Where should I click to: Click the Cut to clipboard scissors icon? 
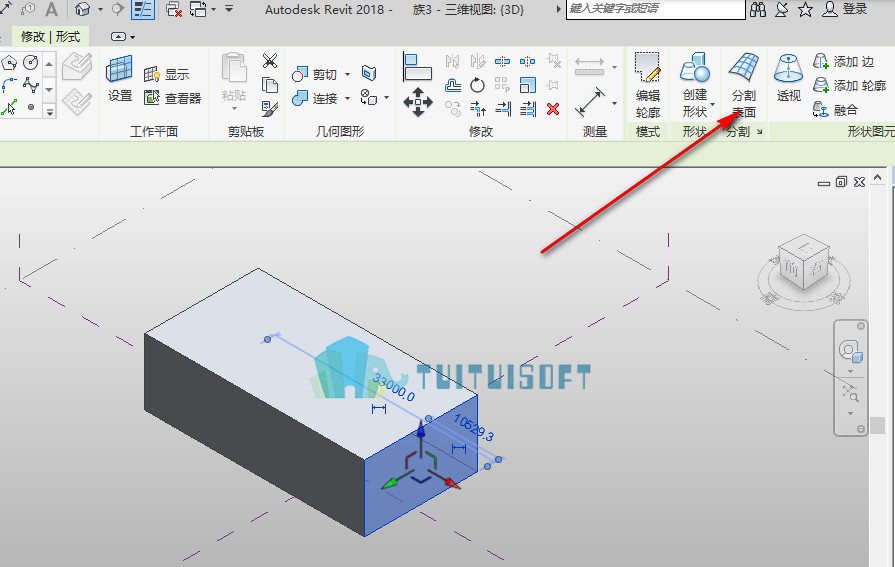[x=269, y=61]
